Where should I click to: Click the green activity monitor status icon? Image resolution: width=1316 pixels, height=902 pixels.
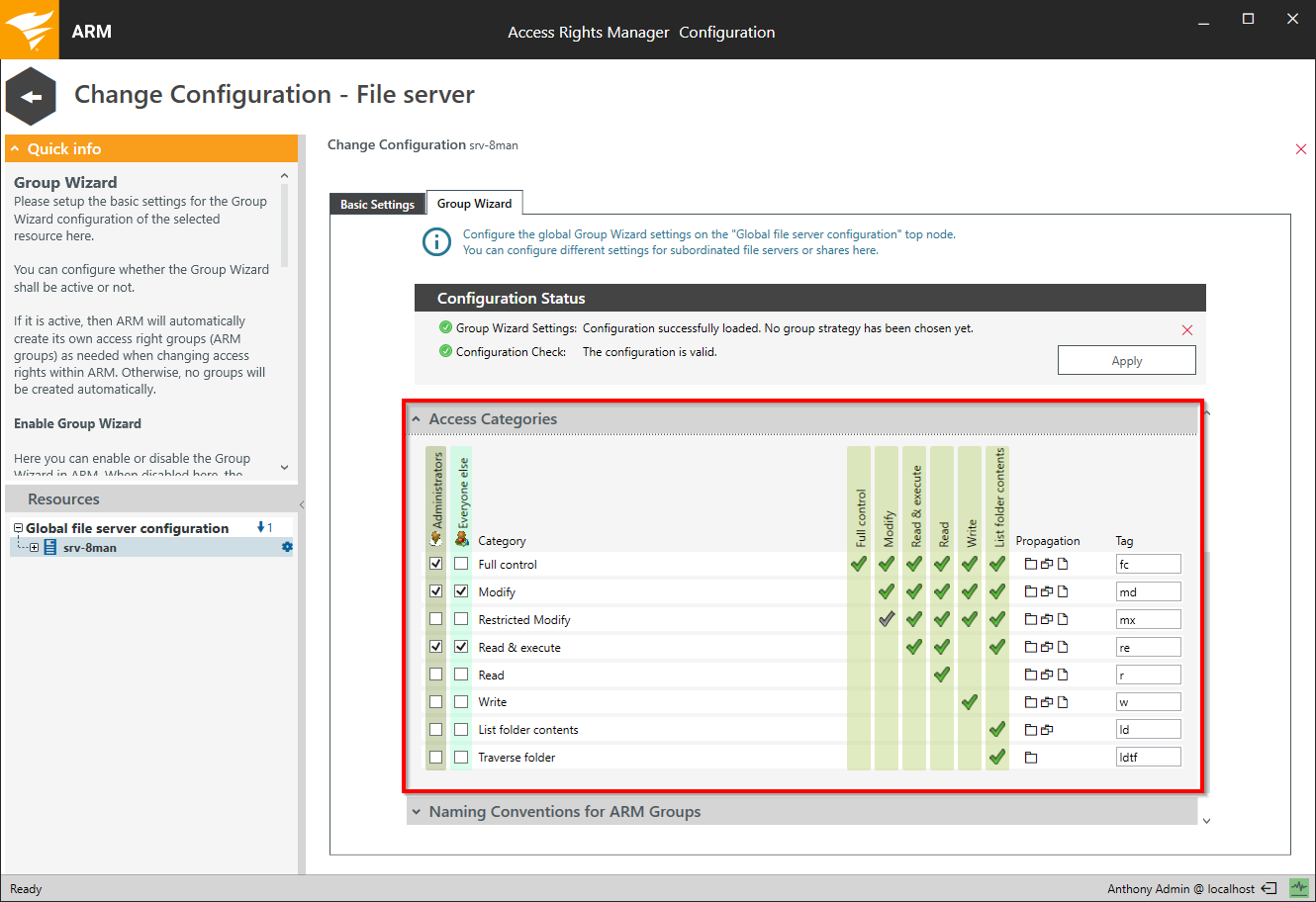coord(1299,888)
